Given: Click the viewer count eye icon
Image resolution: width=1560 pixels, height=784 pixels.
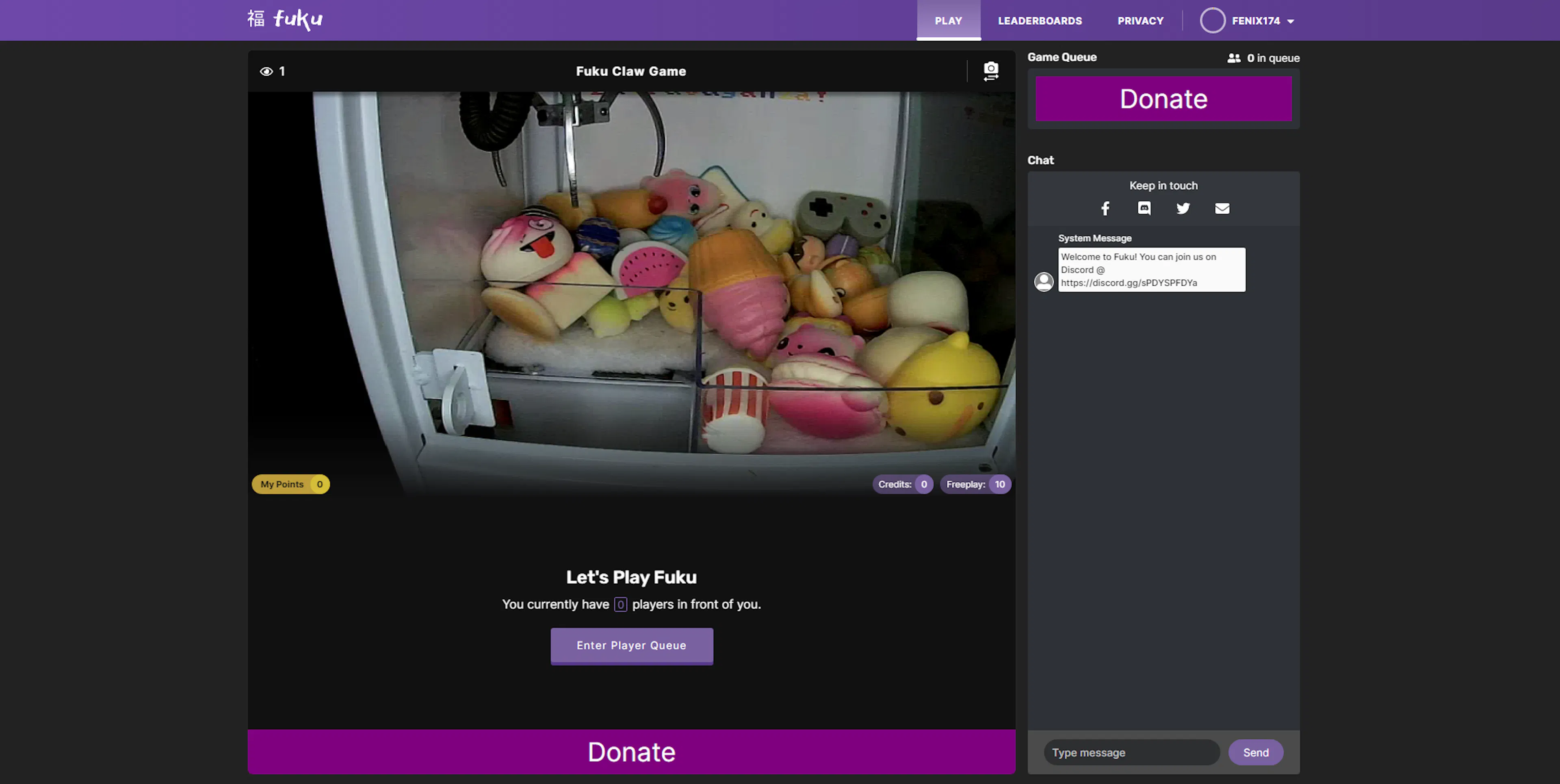Looking at the screenshot, I should point(266,71).
